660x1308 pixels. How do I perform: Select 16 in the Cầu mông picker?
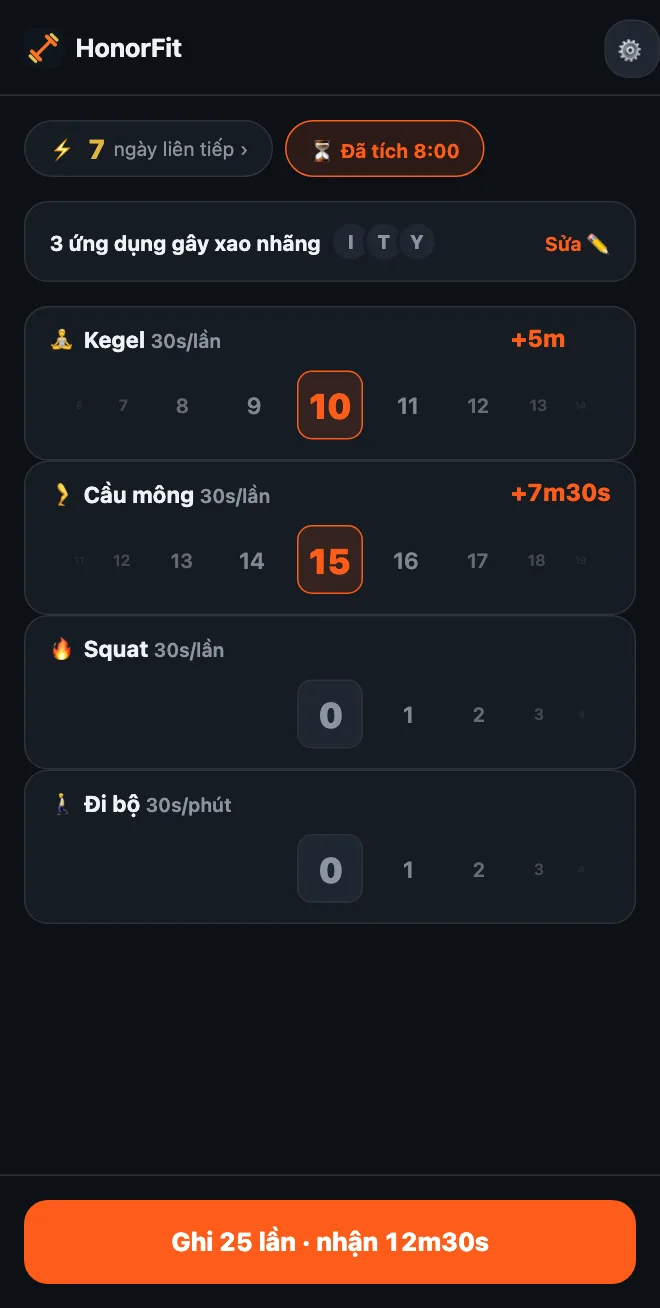405,561
